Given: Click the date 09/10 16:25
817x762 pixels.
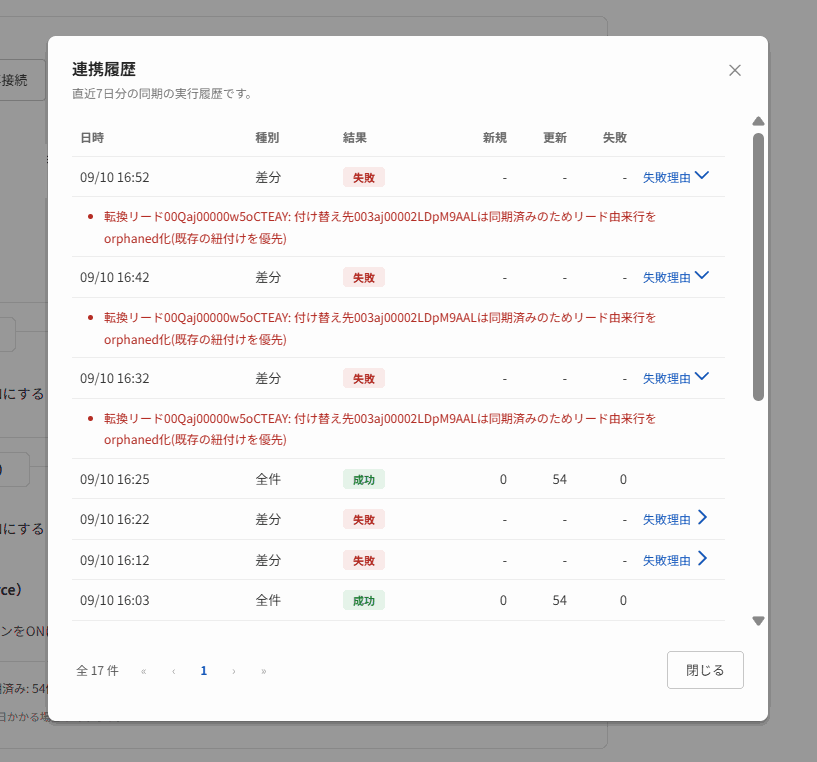Looking at the screenshot, I should point(115,480).
